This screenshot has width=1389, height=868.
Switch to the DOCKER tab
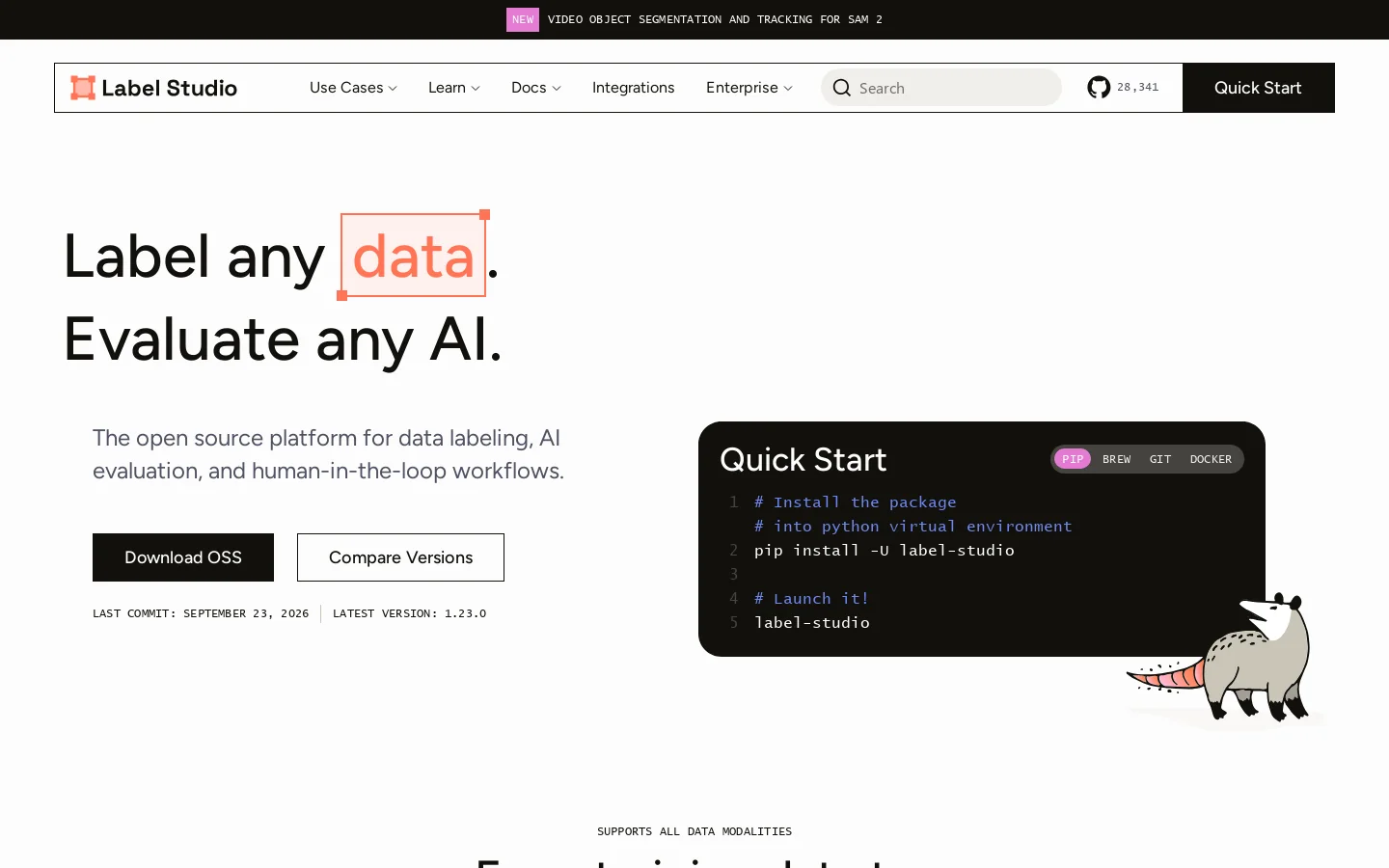click(x=1211, y=459)
